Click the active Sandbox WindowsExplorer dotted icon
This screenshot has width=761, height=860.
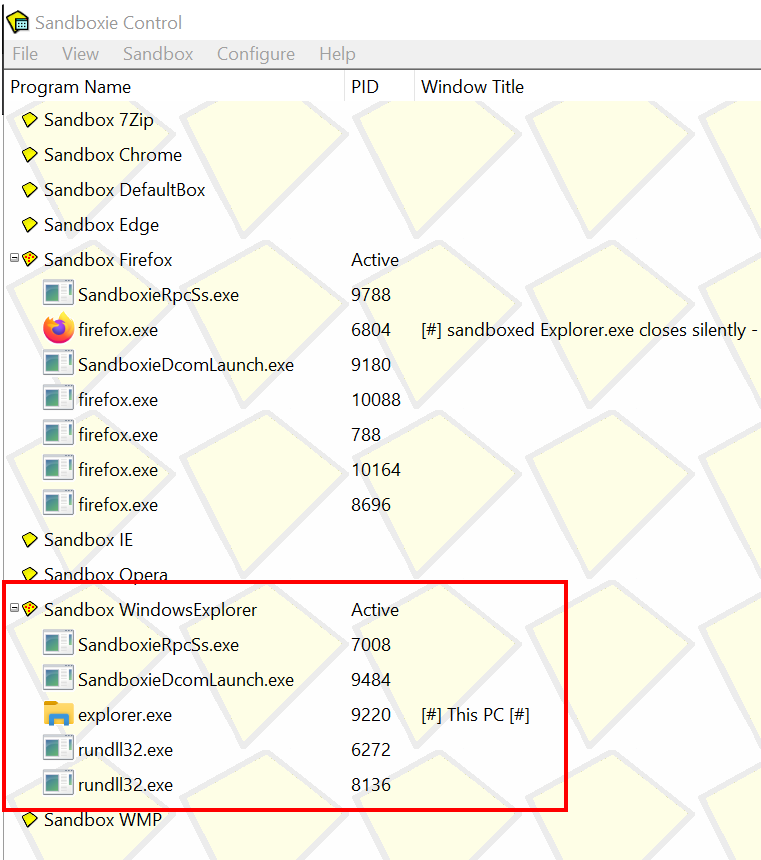click(x=30, y=609)
